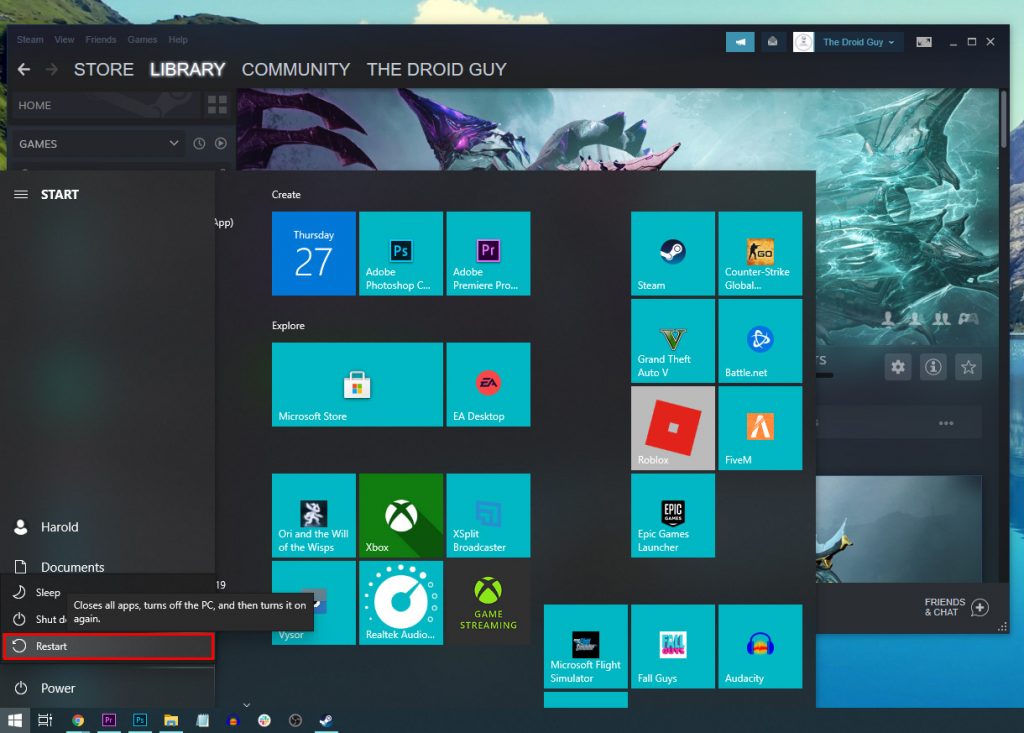Open Ori and the Will of the Wisps tile

coord(314,515)
